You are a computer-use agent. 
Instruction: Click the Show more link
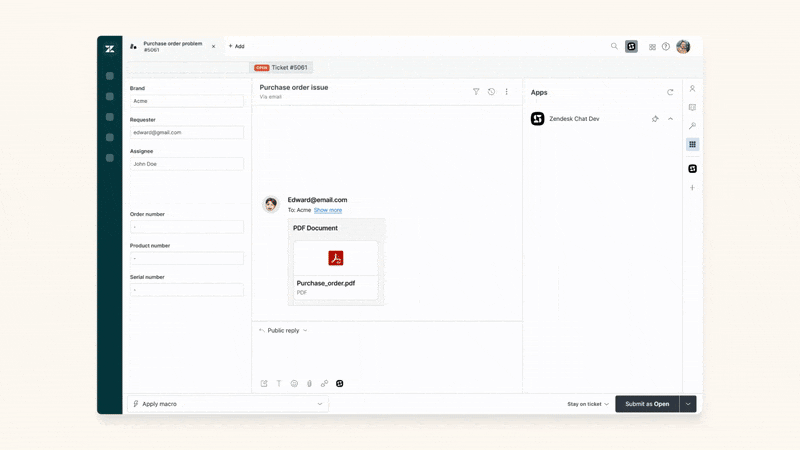328,210
